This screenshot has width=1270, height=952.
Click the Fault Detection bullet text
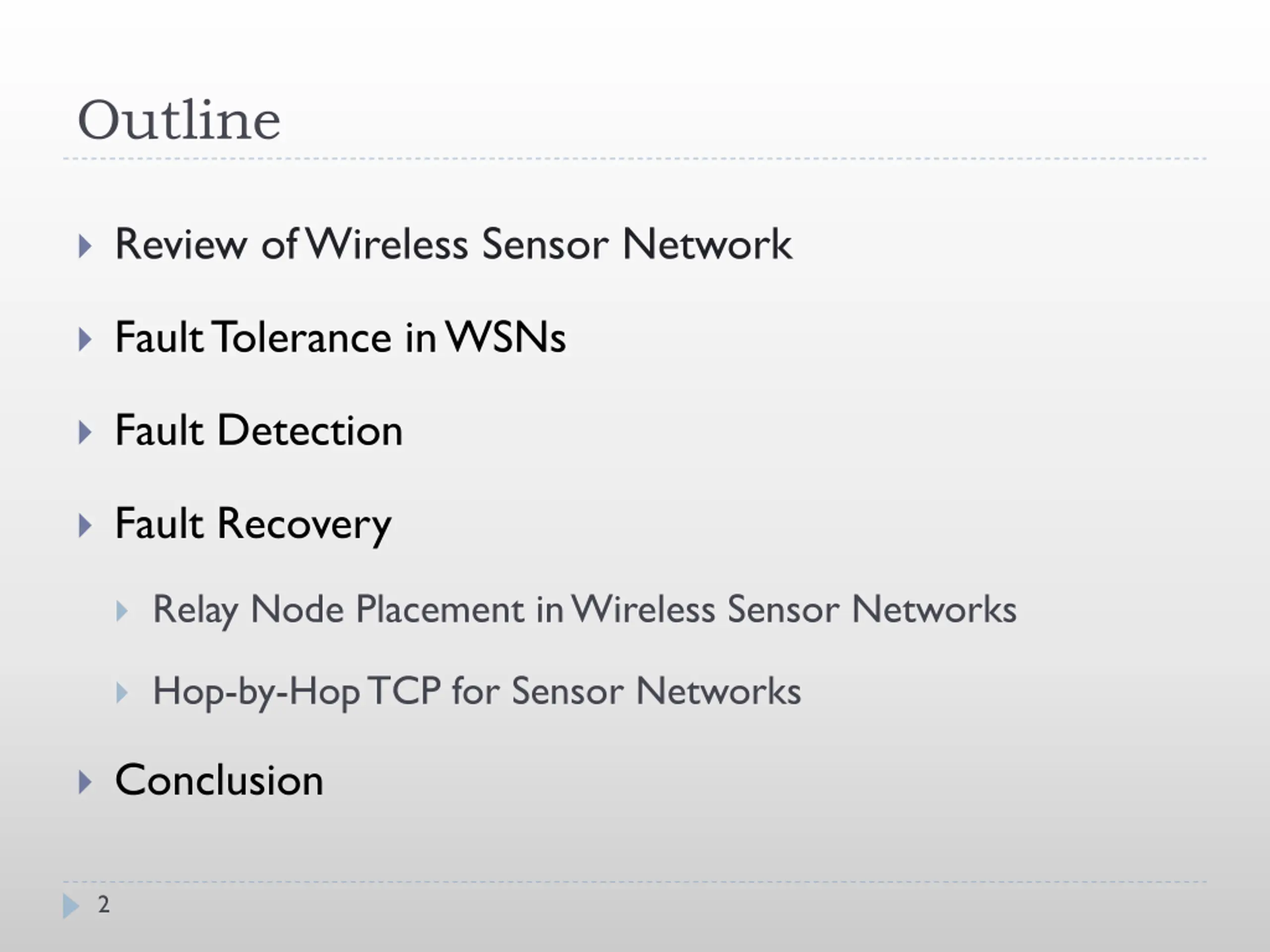tap(259, 430)
